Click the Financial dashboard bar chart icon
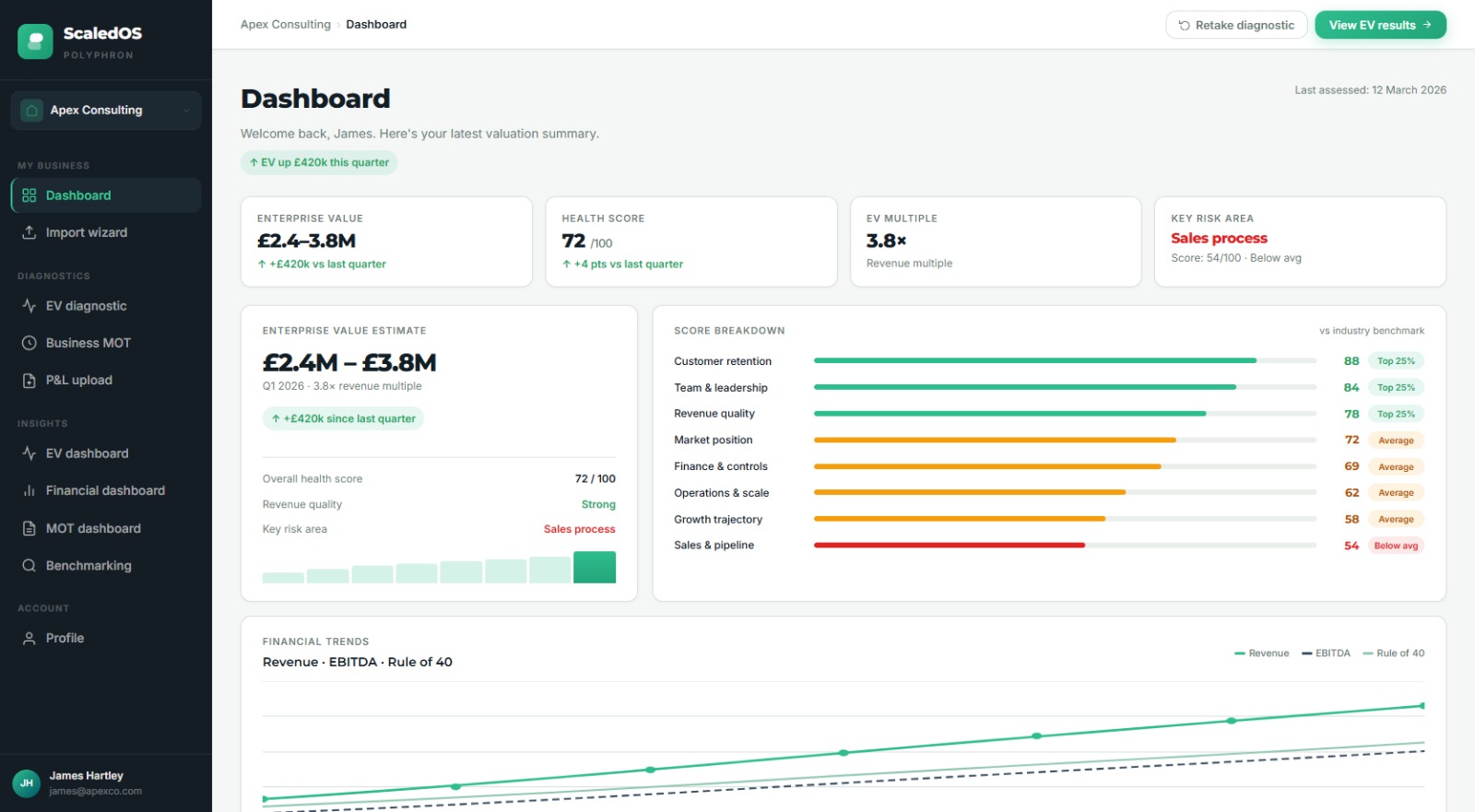Viewport: 1475px width, 812px height. (29, 491)
